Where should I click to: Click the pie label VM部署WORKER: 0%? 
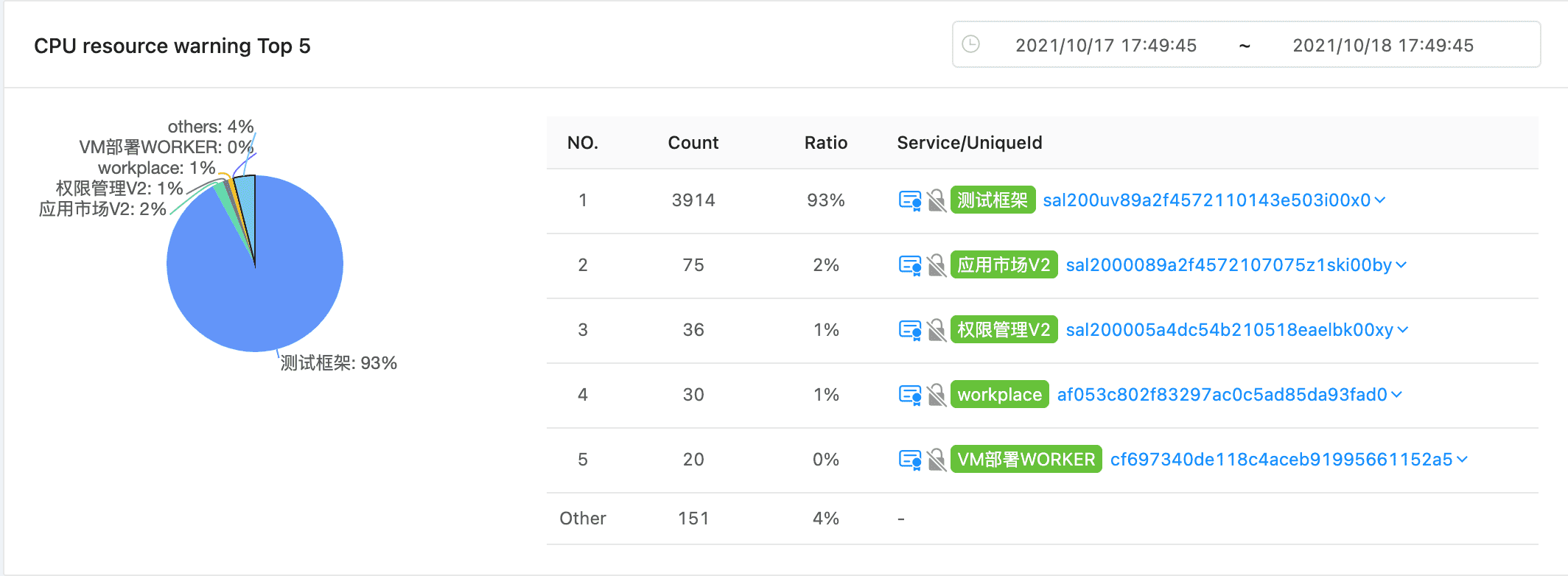click(x=167, y=147)
